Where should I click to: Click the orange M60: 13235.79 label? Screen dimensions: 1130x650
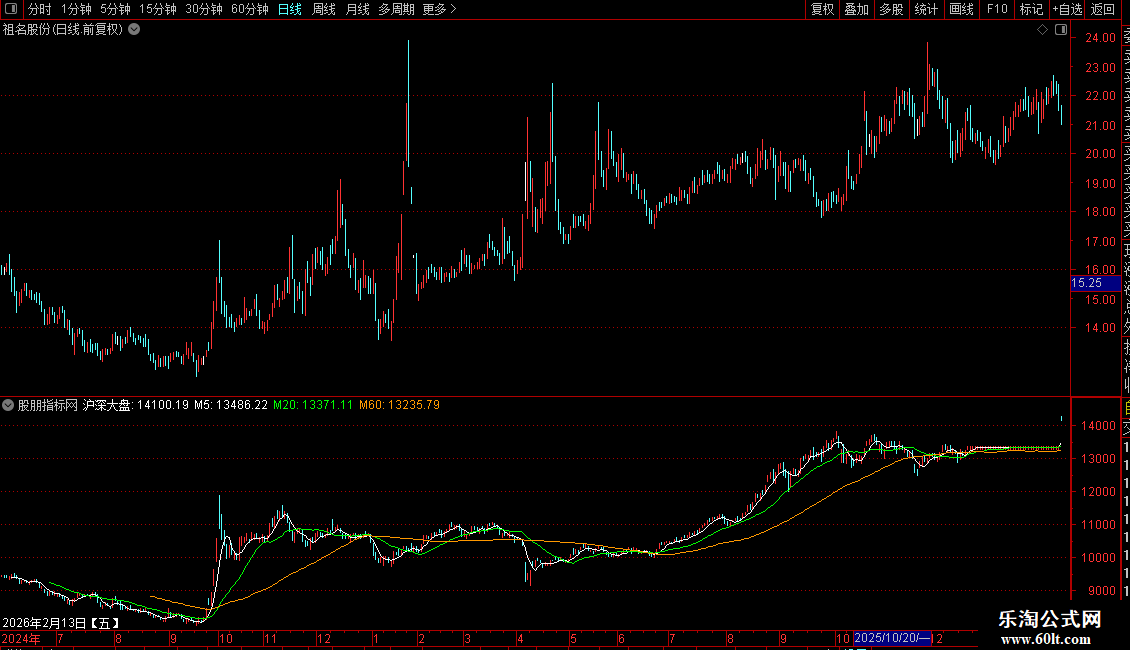coord(399,405)
